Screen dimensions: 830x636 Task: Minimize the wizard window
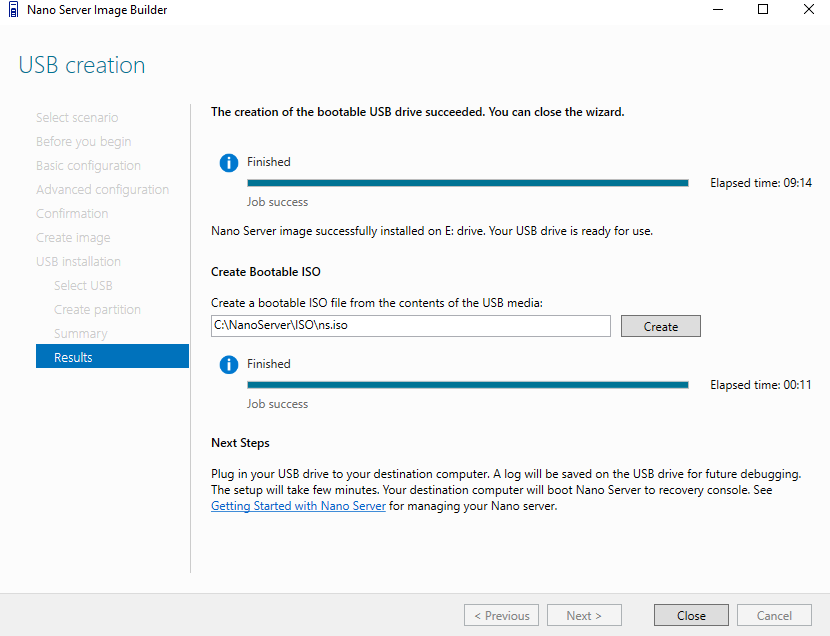point(718,10)
